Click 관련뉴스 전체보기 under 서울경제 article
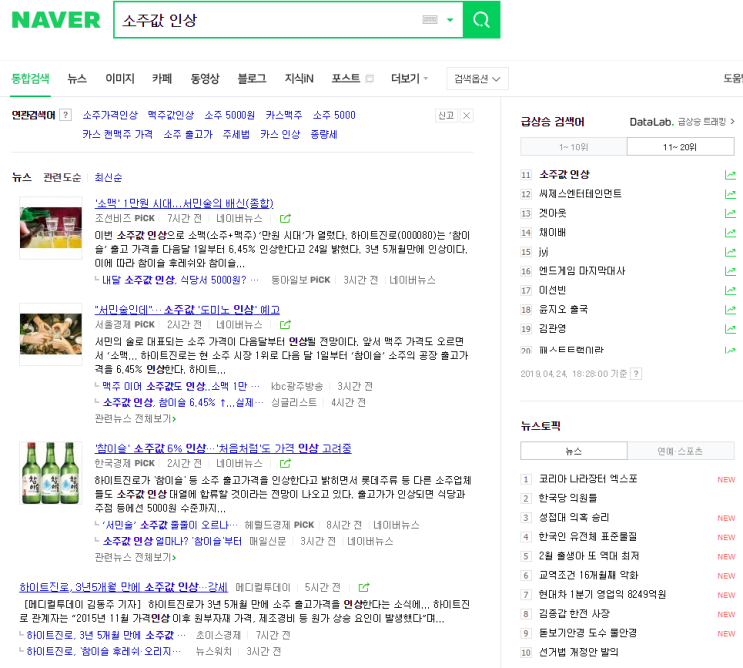The height and width of the screenshot is (668, 743). click(136, 419)
